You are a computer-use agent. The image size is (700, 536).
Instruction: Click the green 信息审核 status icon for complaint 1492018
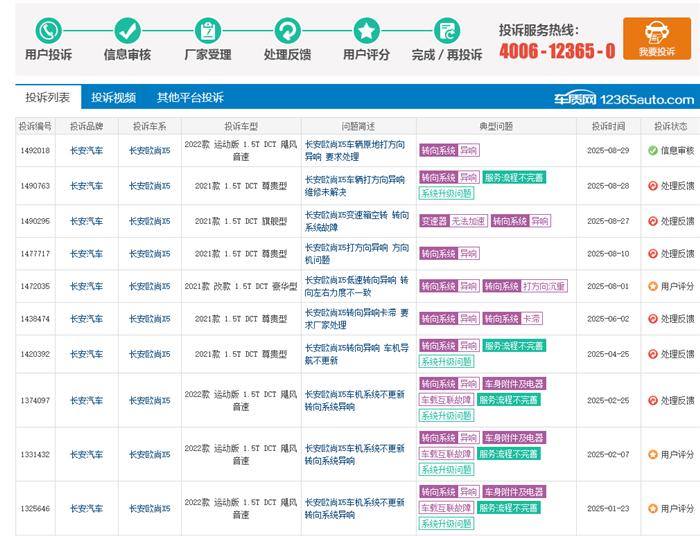point(653,150)
